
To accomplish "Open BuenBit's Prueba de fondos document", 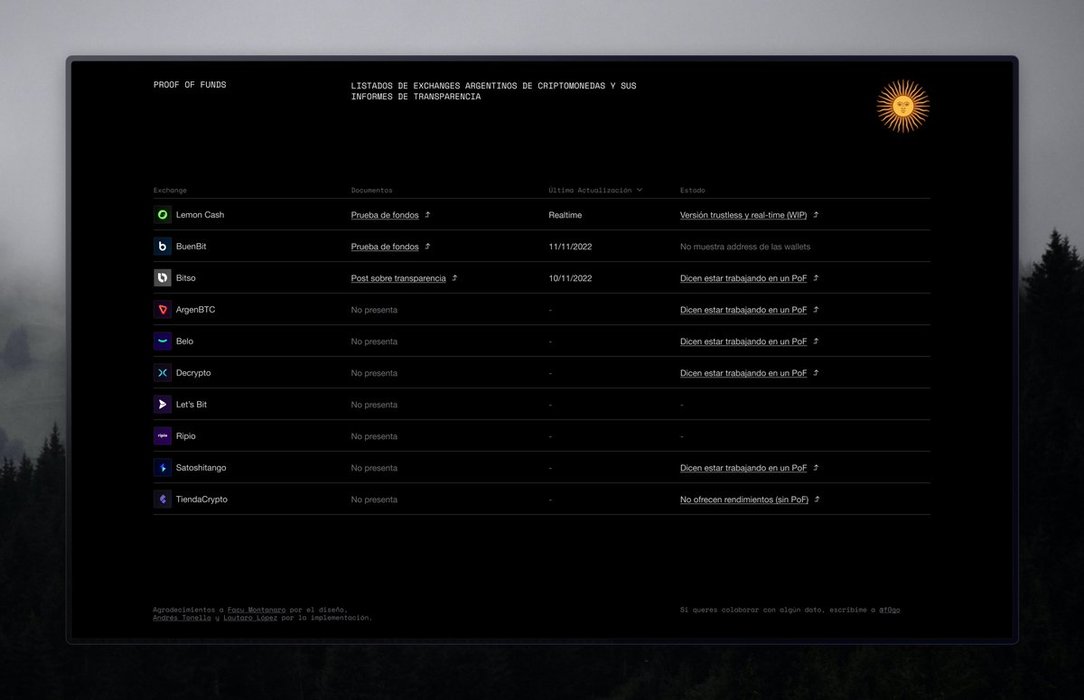I will [385, 246].
